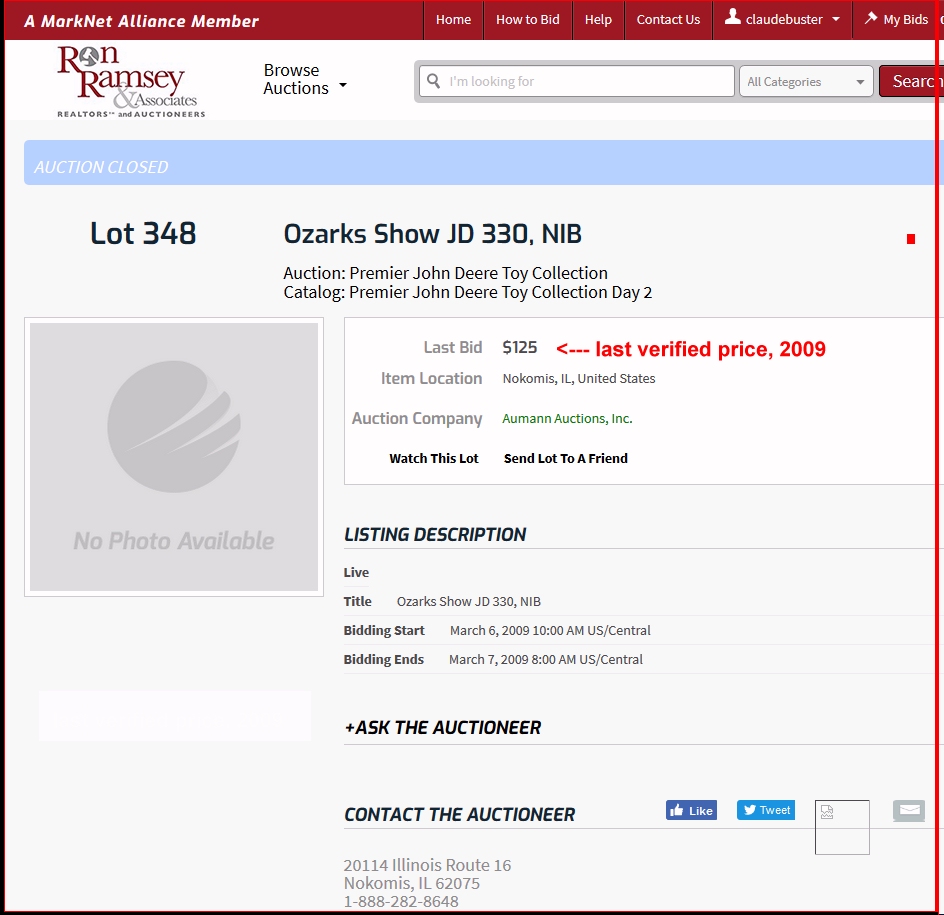Viewport: 944px width, 915px height.
Task: Click the gavel icon beside My Bids
Action: 871,18
